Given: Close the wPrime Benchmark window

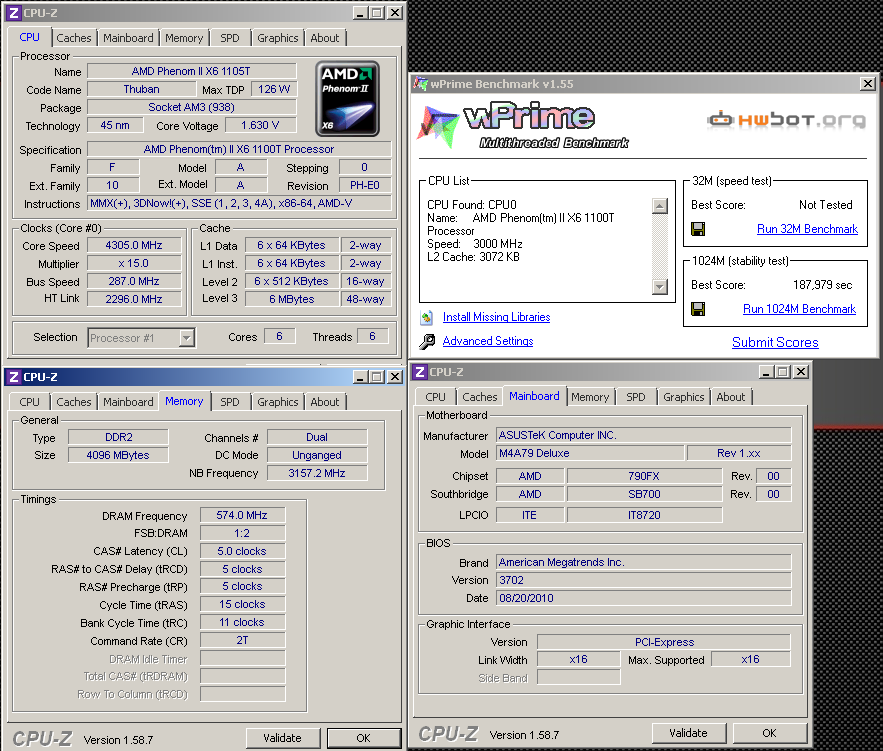Looking at the screenshot, I should pos(868,84).
